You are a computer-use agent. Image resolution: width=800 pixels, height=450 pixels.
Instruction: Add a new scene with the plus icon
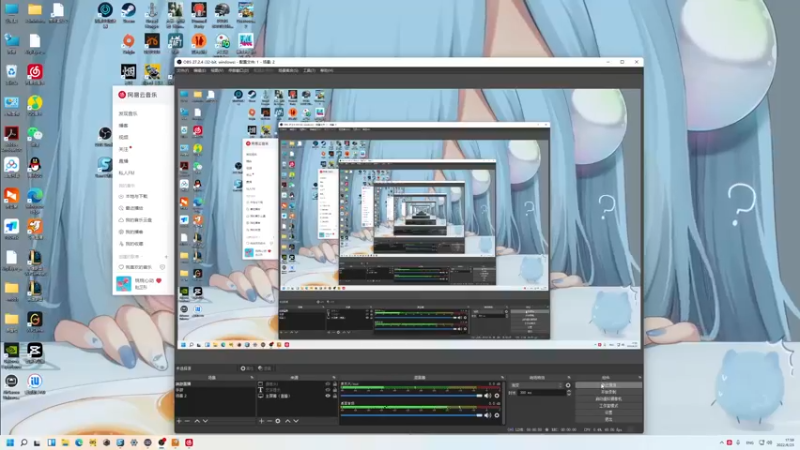[179, 421]
